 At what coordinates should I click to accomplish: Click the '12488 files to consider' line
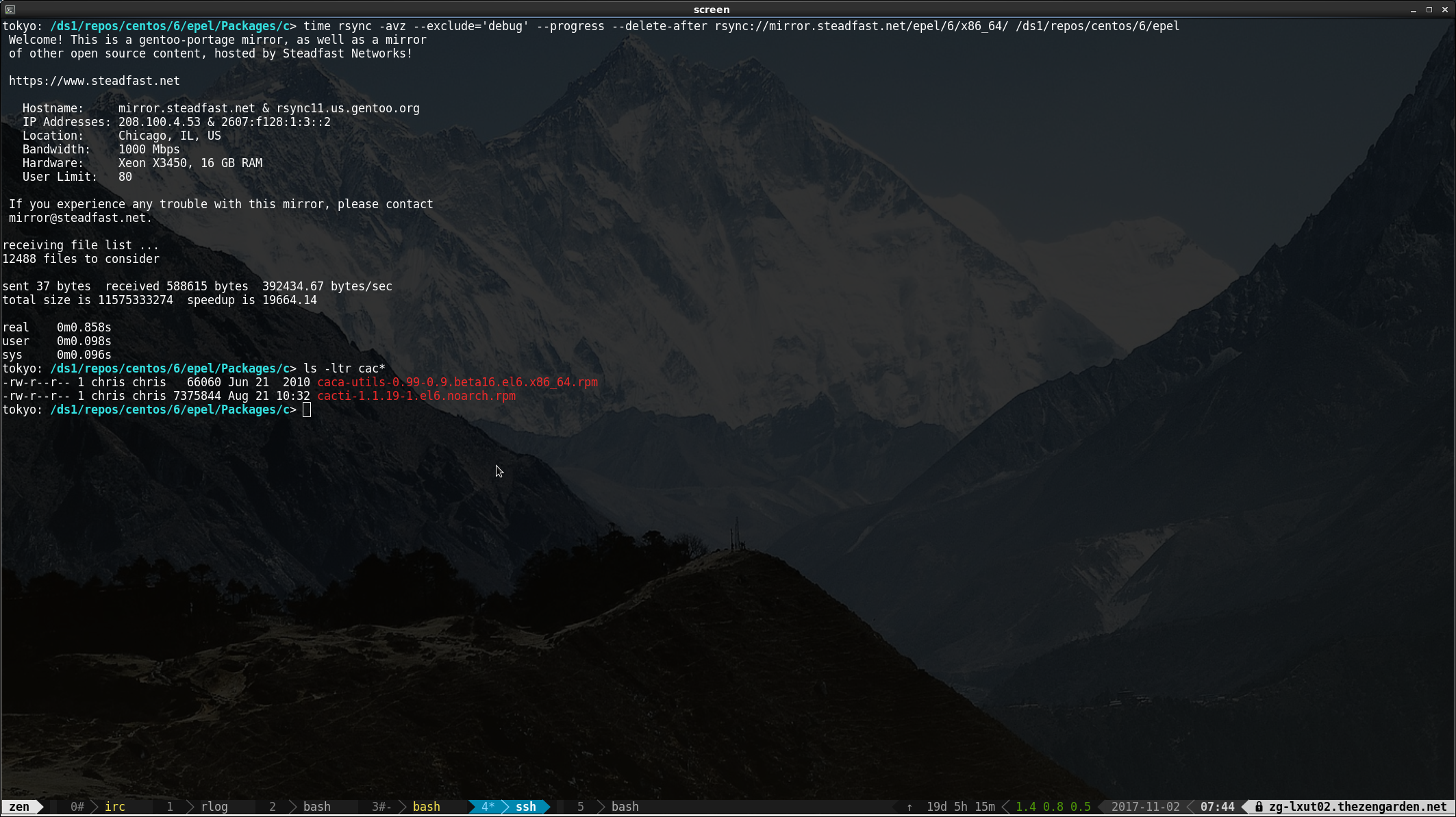click(80, 259)
